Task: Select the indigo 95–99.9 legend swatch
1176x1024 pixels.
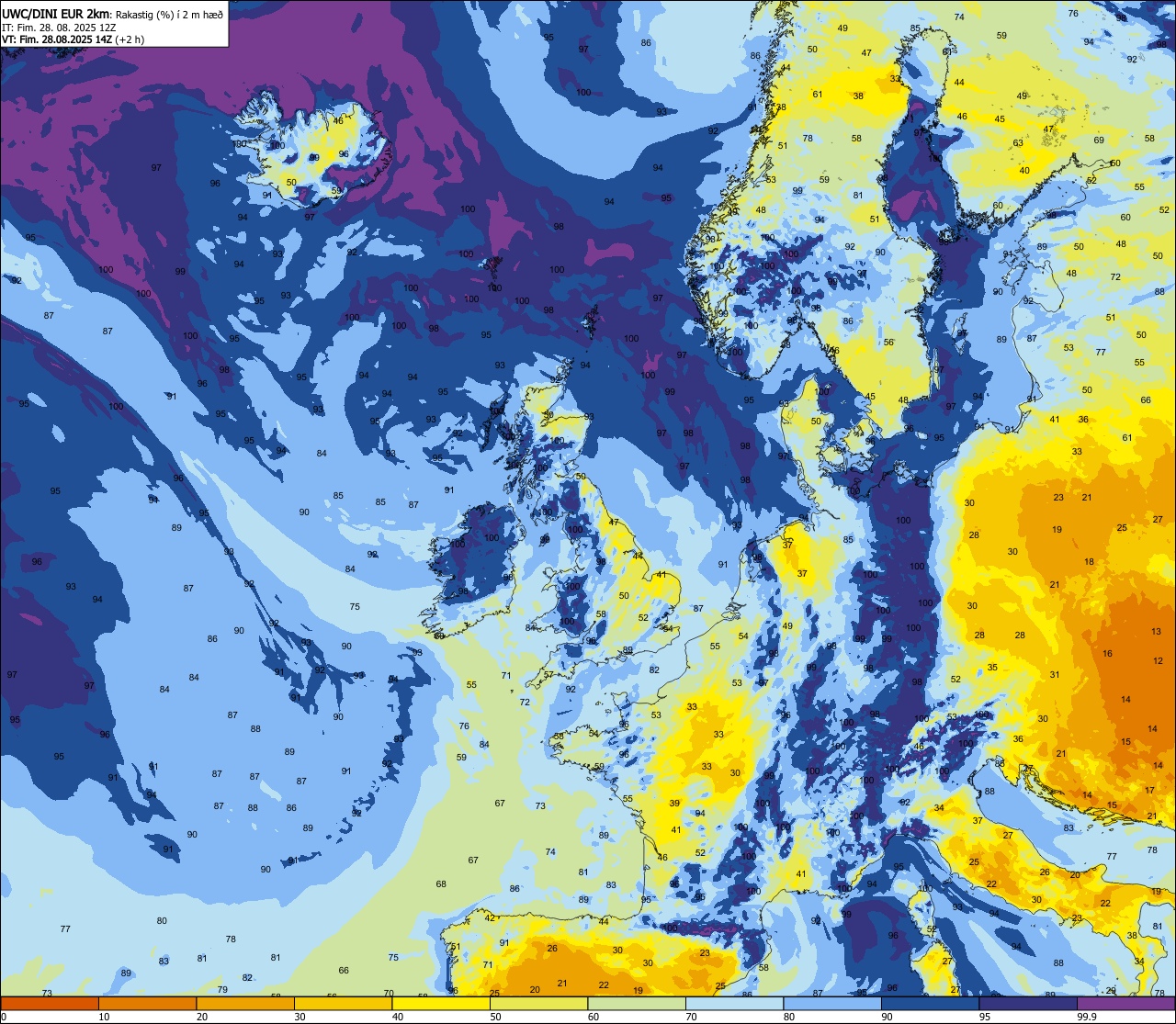Action: pyautogui.click(x=1028, y=1003)
